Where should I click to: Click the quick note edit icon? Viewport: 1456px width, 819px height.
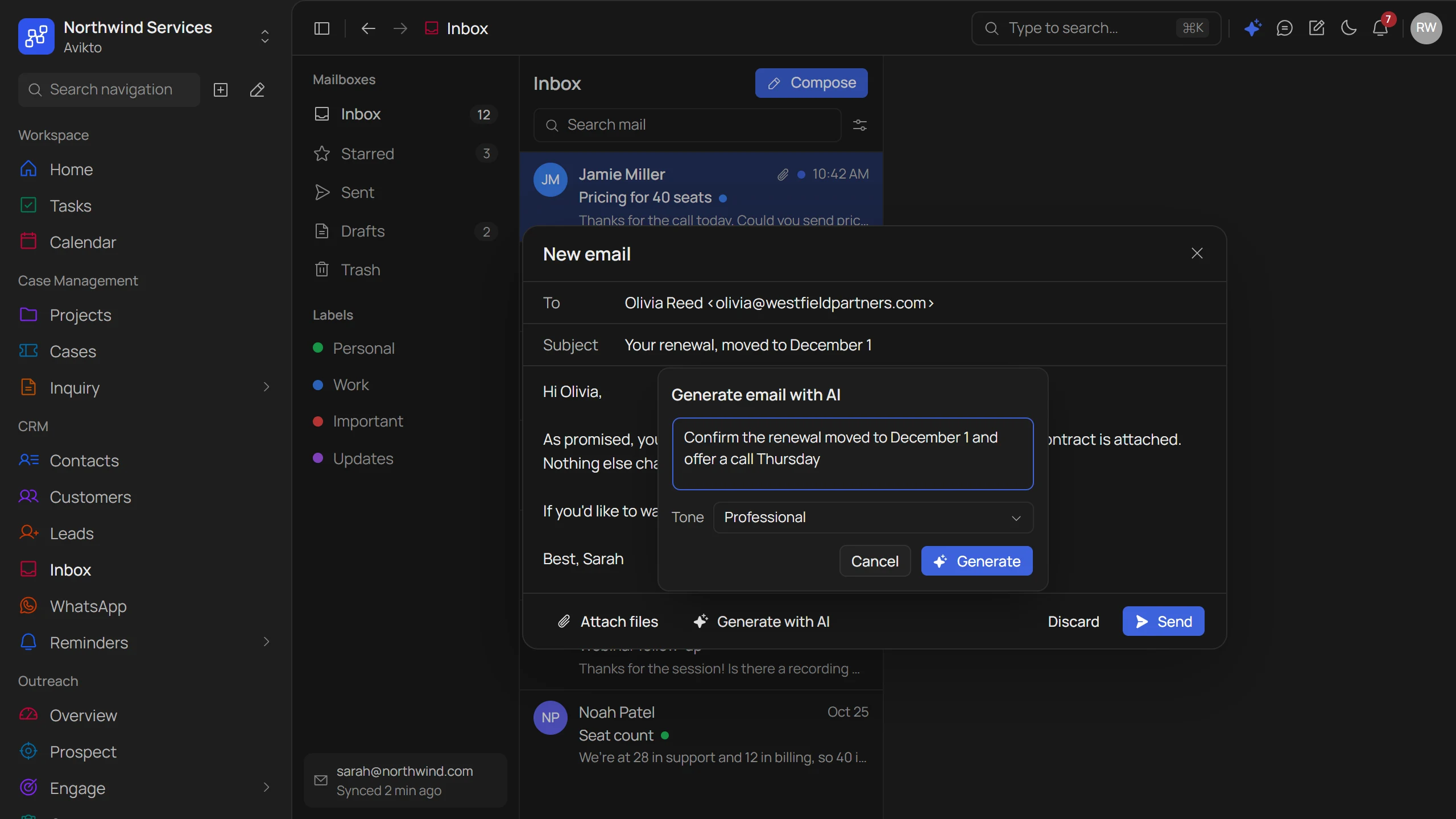[x=1317, y=28]
